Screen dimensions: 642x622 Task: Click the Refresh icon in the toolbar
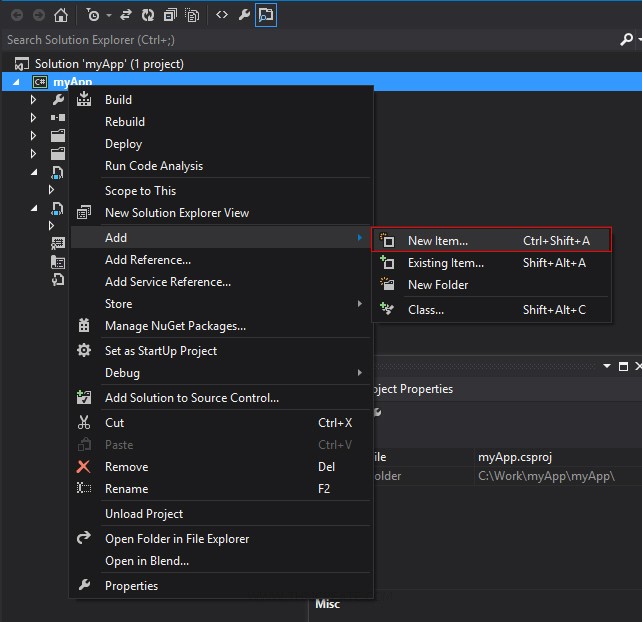[148, 15]
